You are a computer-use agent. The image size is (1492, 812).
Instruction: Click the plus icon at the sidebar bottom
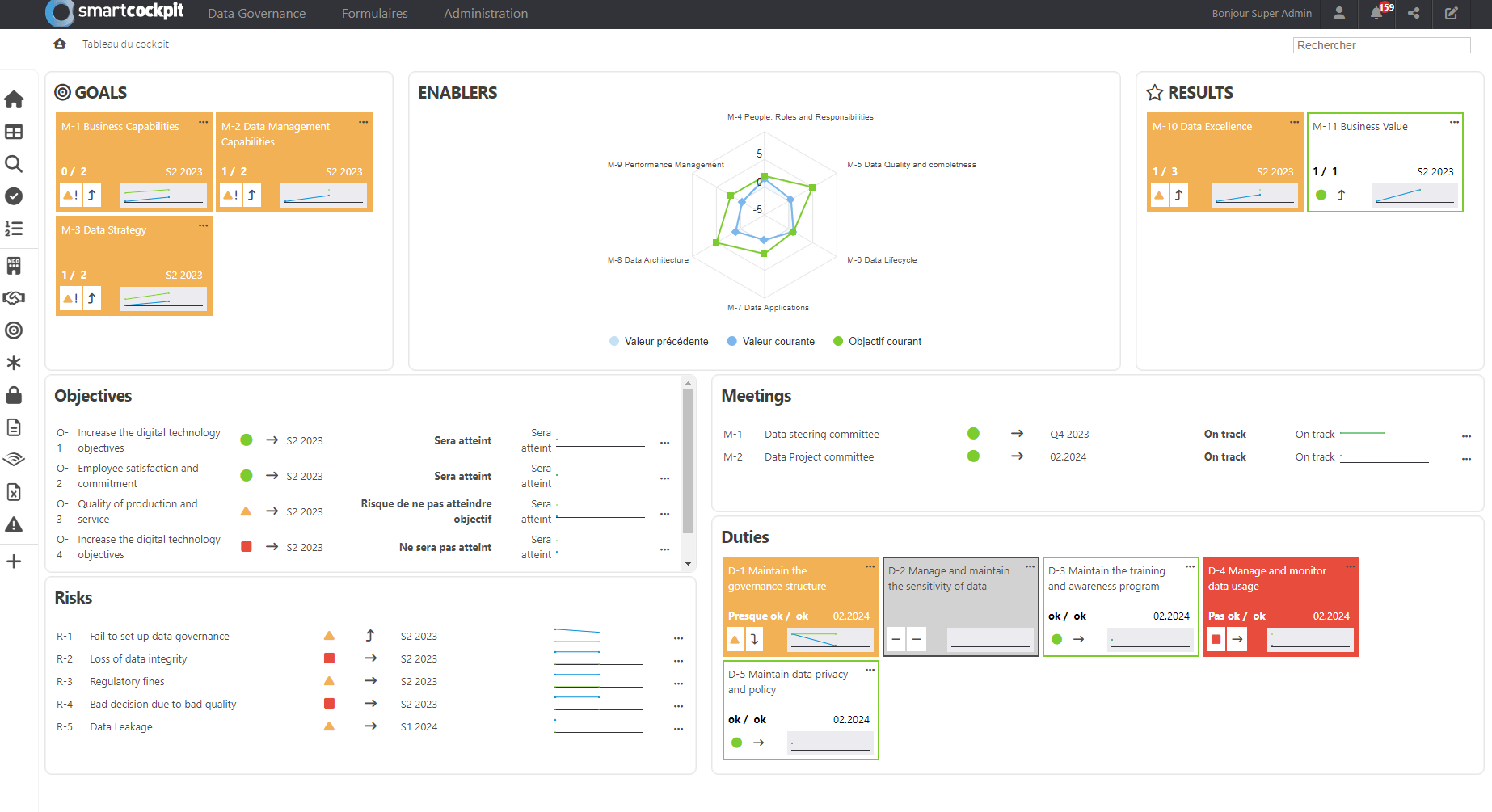[x=14, y=561]
